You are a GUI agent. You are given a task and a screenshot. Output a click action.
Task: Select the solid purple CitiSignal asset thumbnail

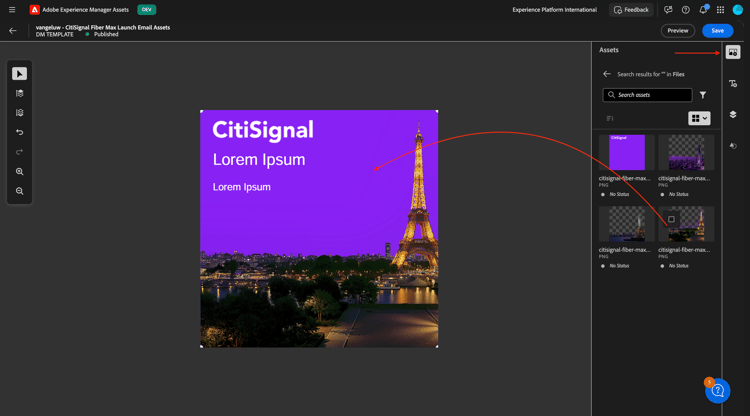pos(627,153)
